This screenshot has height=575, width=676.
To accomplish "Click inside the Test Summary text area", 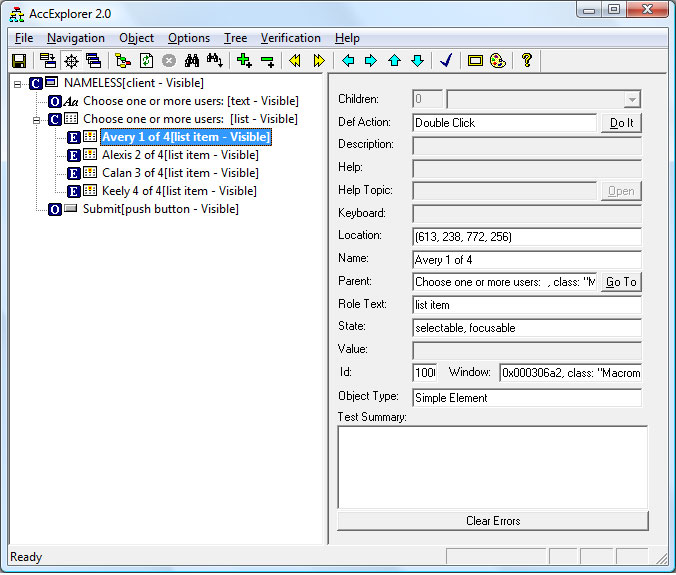I will click(x=492, y=467).
